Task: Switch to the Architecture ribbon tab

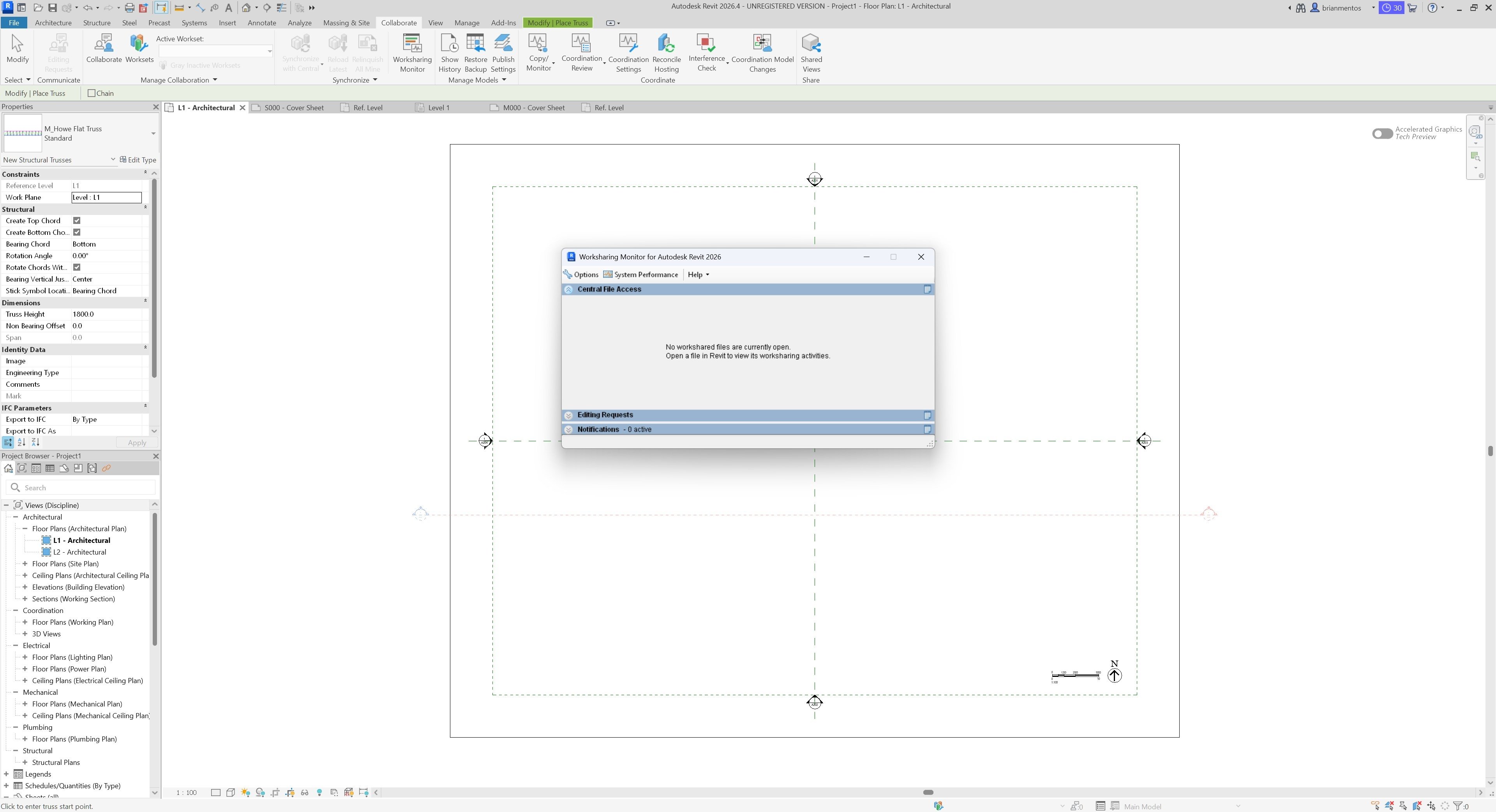Action: 53,23
